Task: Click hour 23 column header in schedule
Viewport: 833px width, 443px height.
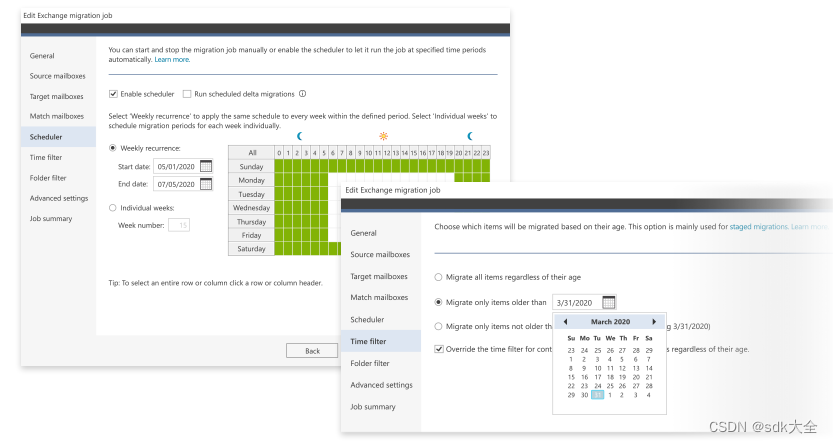Action: (486, 152)
